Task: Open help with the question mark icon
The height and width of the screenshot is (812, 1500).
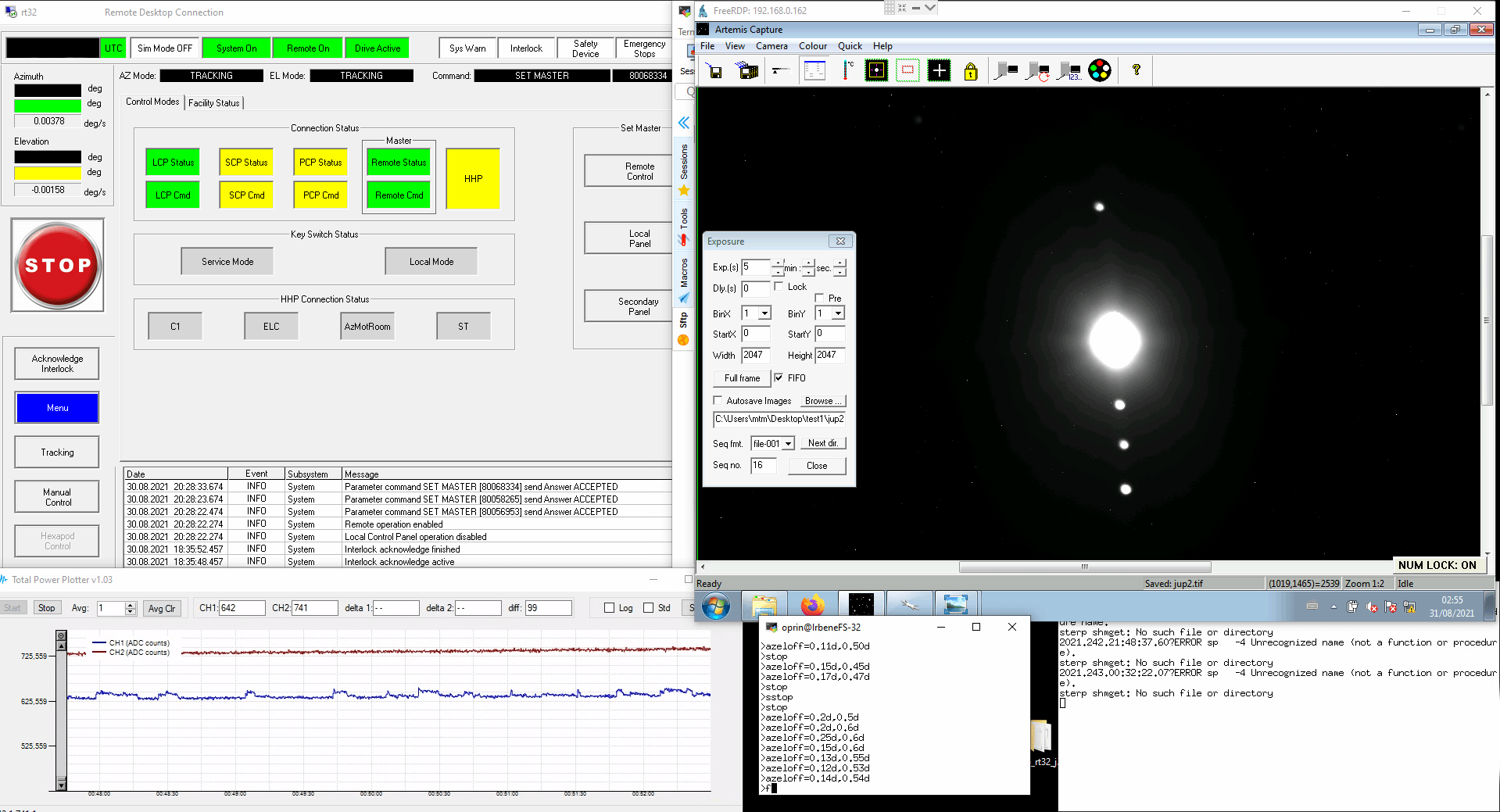Action: [1137, 70]
